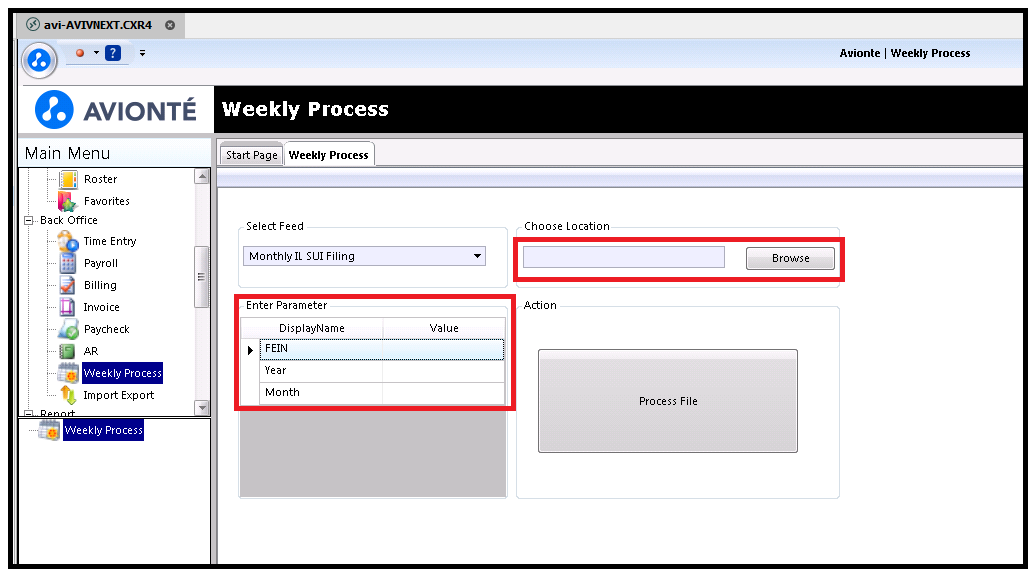Click the Main Menu scrollbar down arrow
1033x573 pixels.
pyautogui.click(x=202, y=408)
